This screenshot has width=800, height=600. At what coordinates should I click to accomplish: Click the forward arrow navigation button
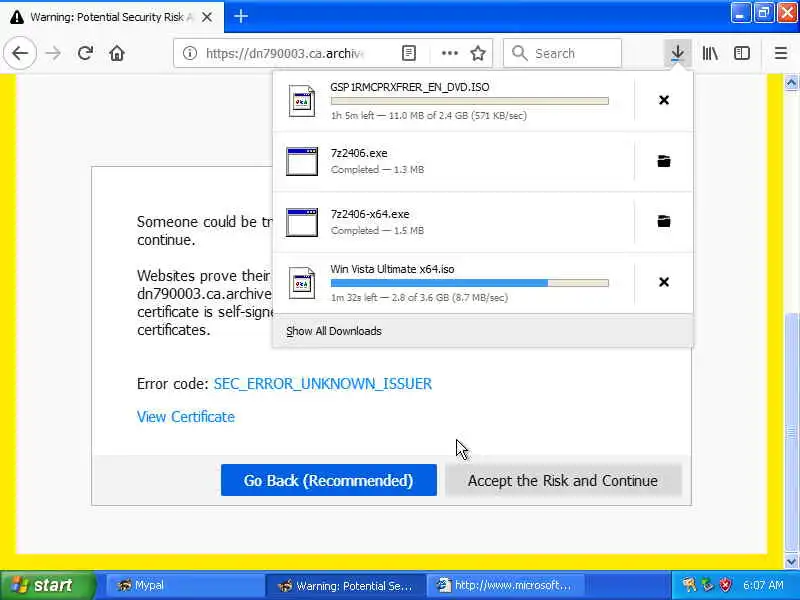53,53
